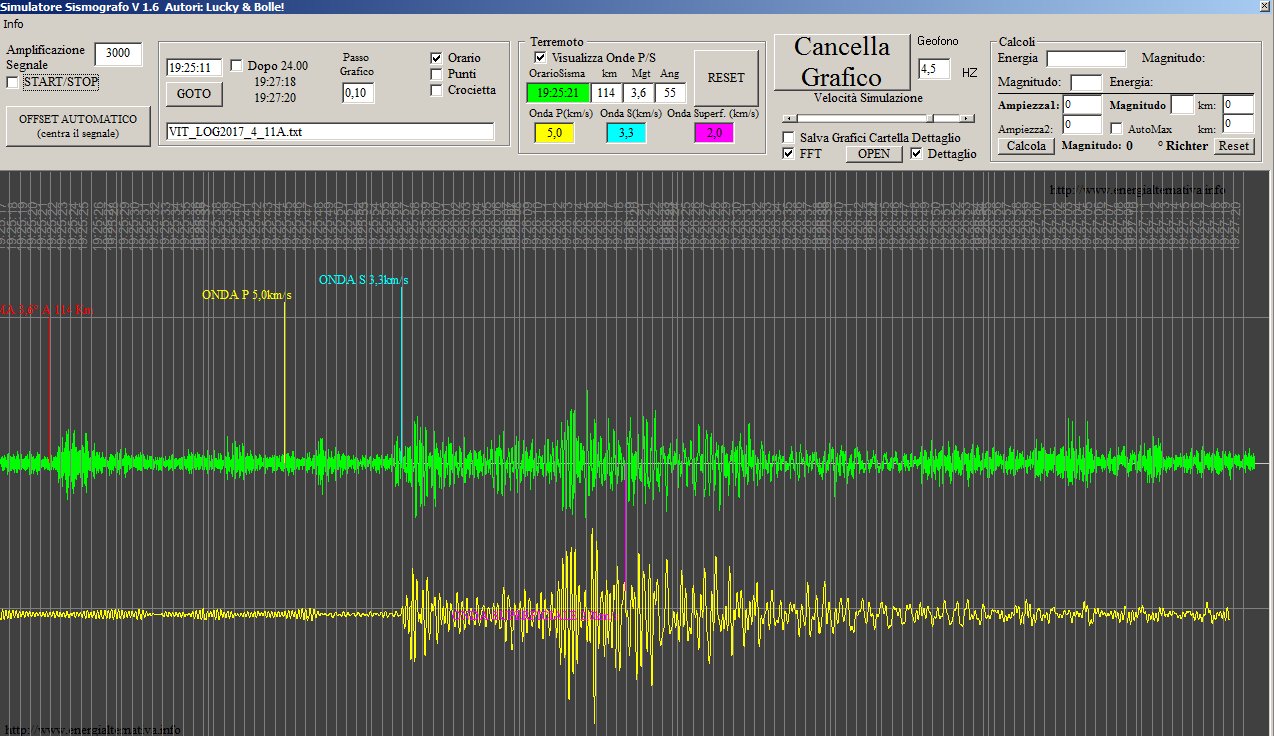Click the Ang field showing 55
1274x736 pixels.
coord(670,93)
